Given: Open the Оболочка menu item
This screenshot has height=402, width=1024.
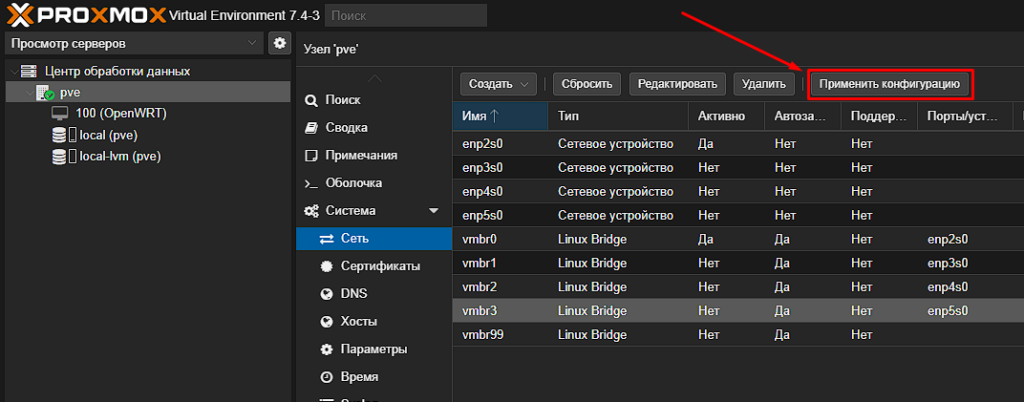Looking at the screenshot, I should 374,183.
